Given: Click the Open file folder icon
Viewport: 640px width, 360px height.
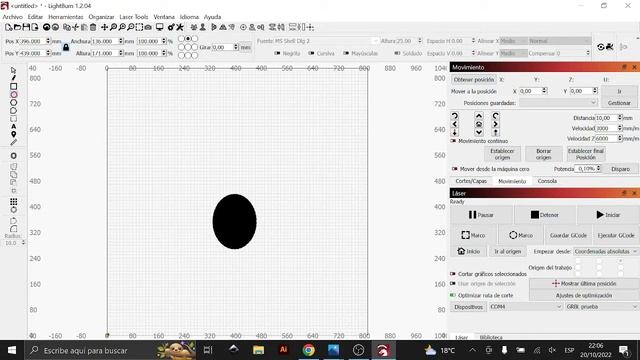Looking at the screenshot, I should pos(17,27).
